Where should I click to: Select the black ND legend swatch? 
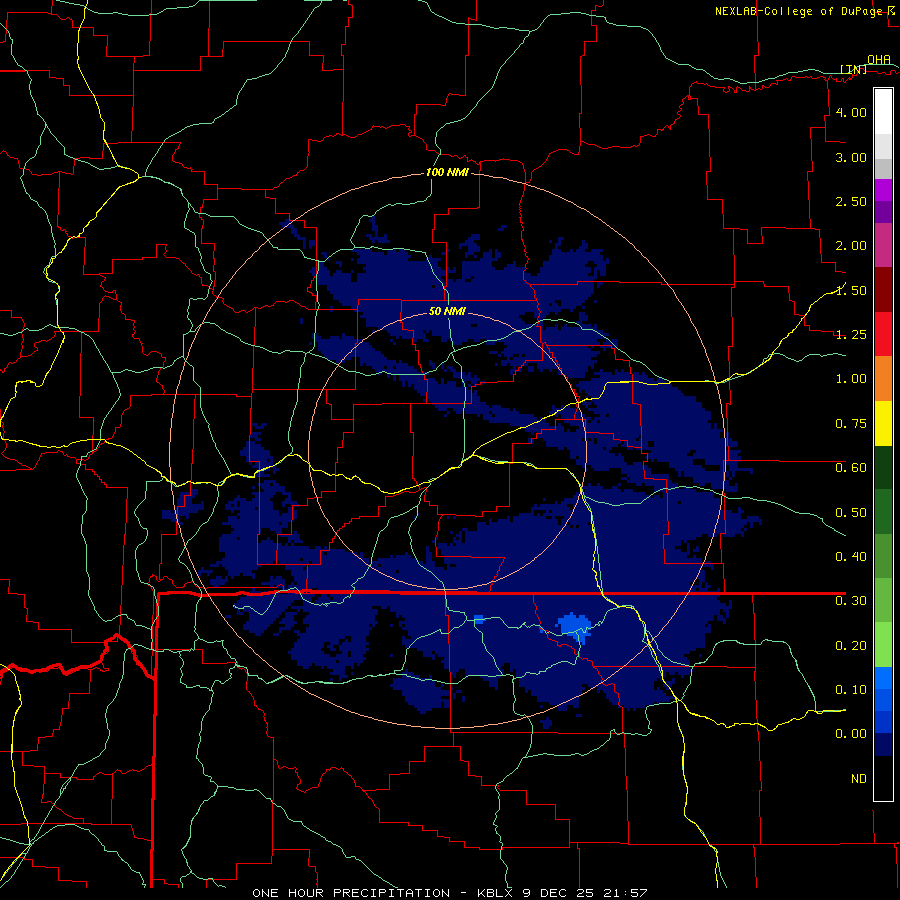tap(883, 778)
